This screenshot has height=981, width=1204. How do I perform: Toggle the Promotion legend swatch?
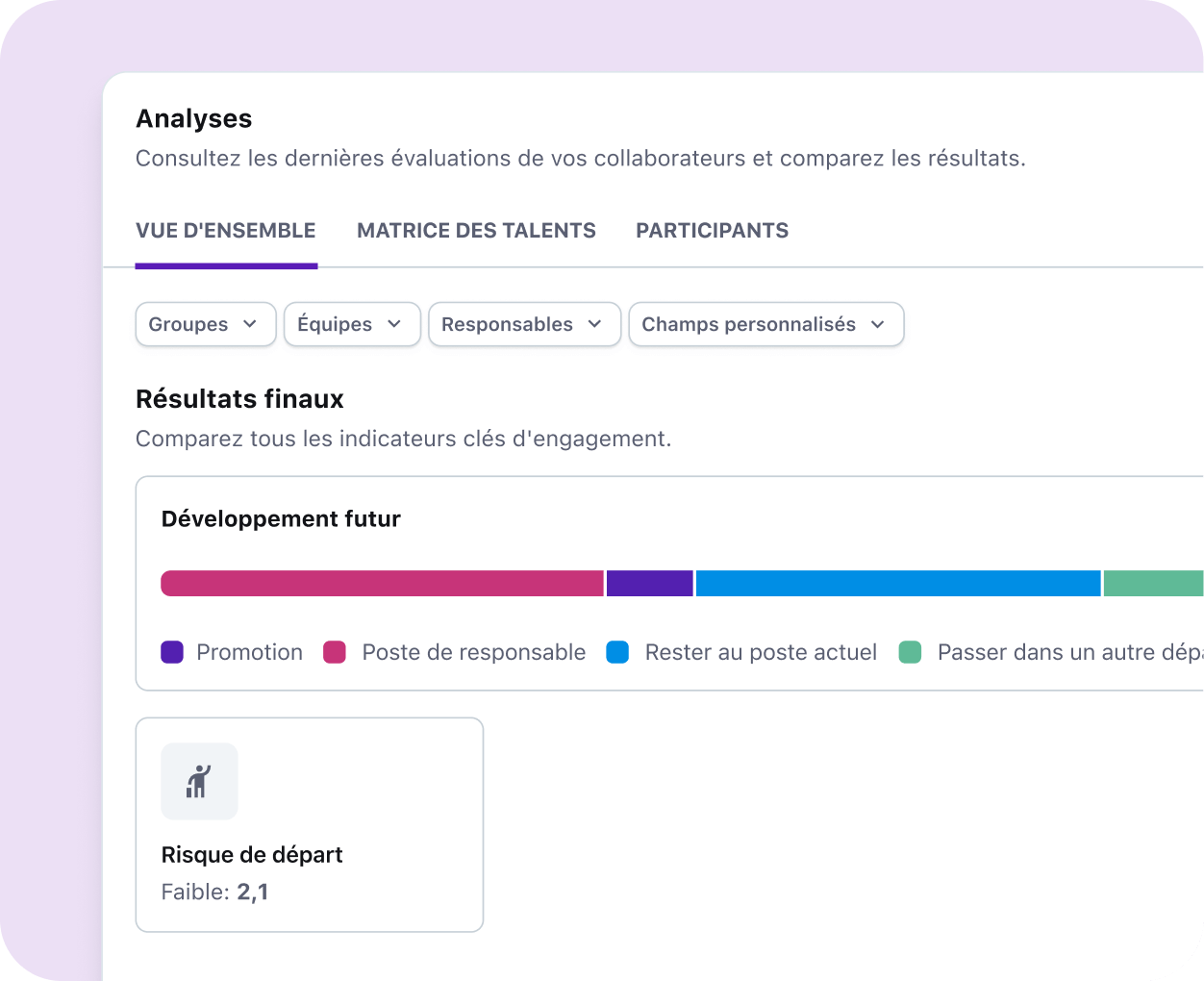172,652
